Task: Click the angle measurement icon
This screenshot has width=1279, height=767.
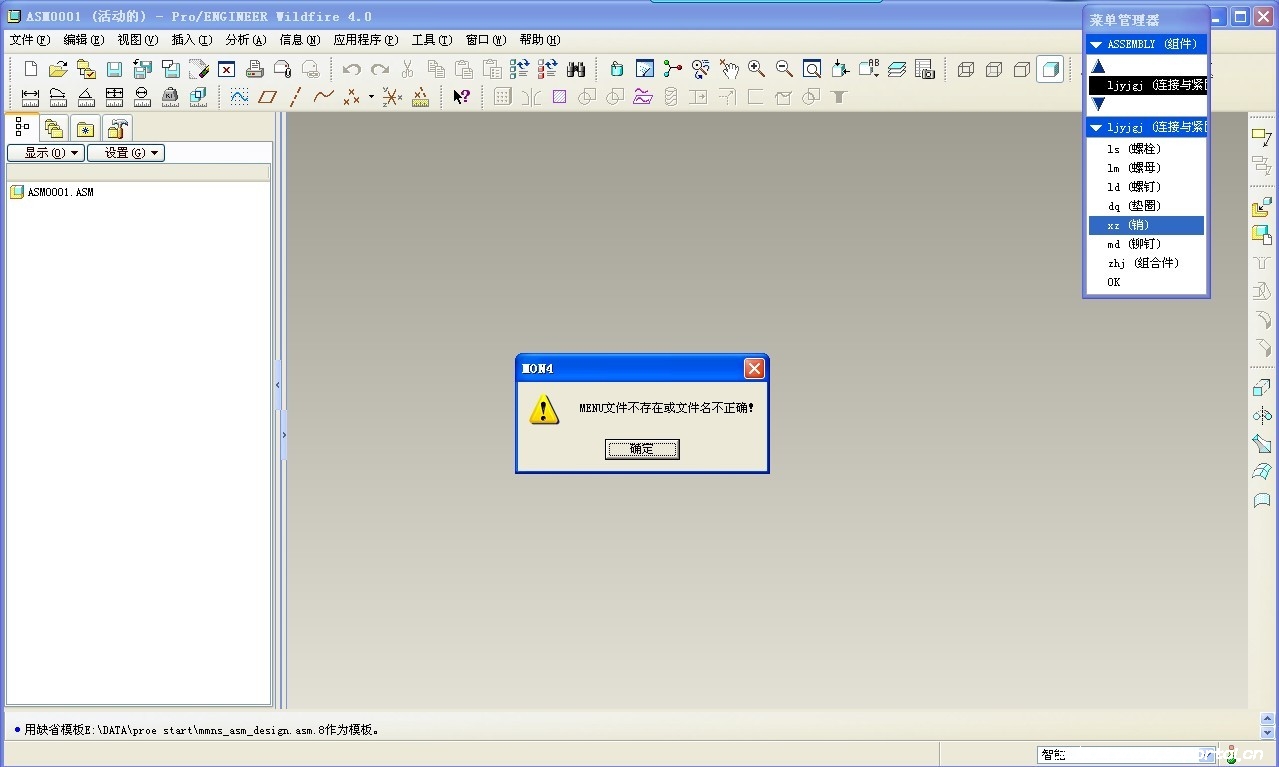Action: point(86,97)
